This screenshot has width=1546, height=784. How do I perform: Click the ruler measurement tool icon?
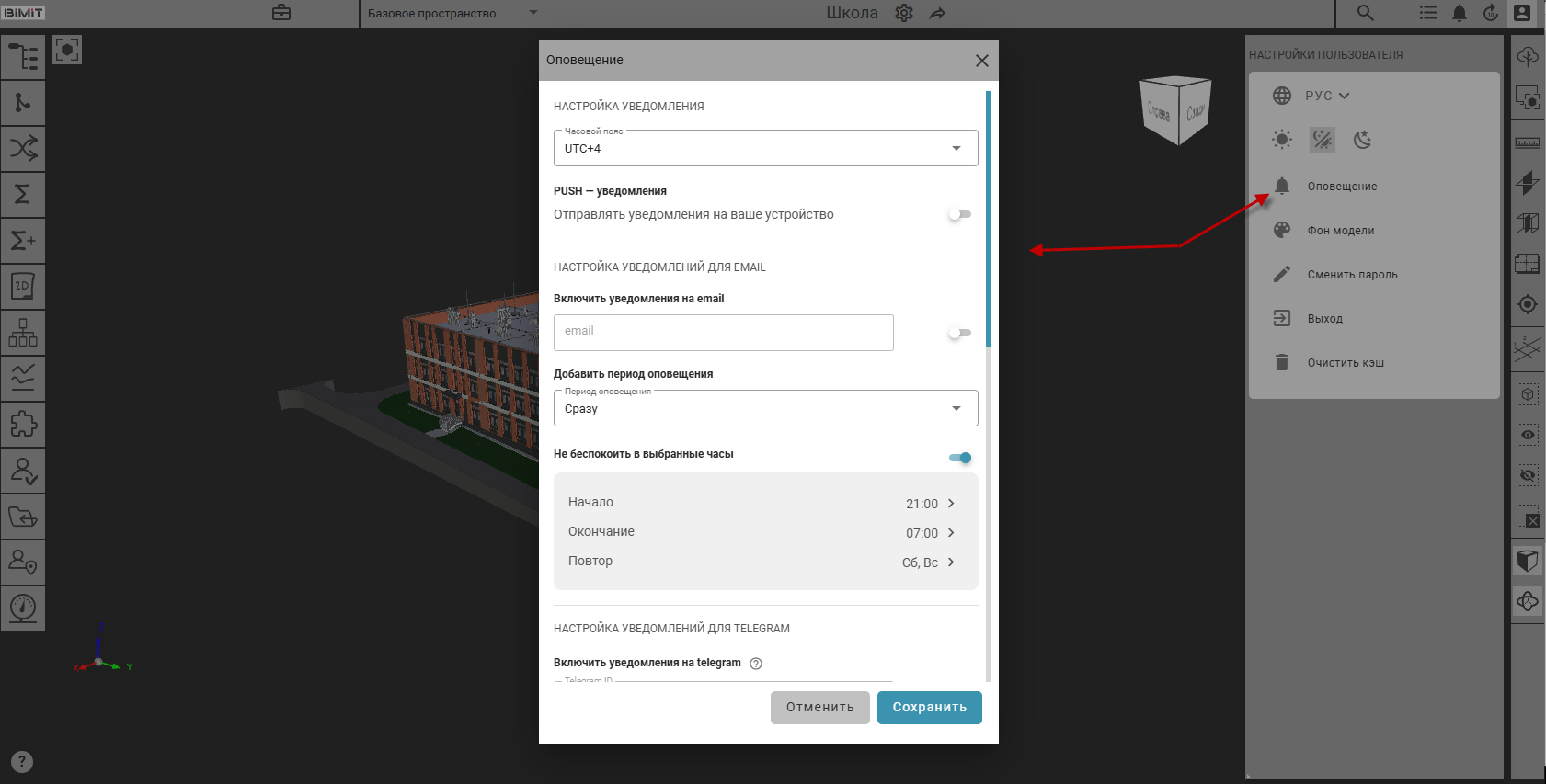coord(1527,142)
